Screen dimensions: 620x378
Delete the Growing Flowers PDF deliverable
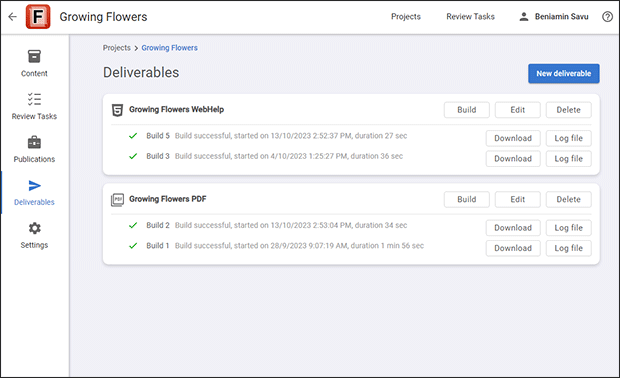[569, 199]
